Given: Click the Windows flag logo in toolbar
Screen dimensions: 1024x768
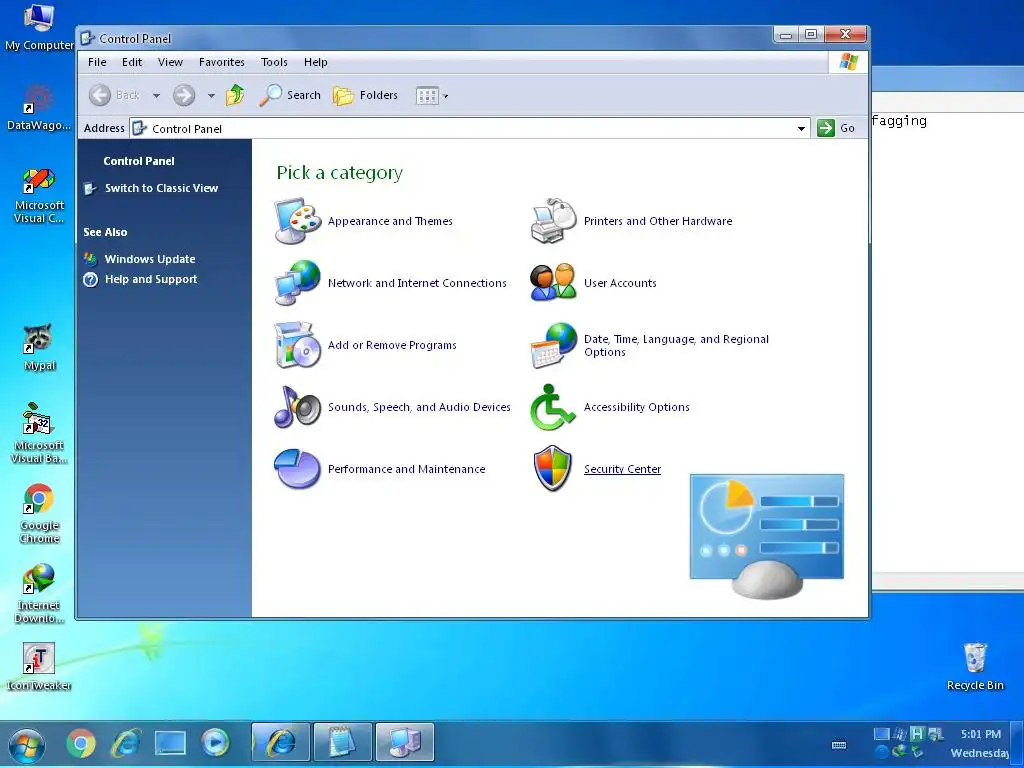Looking at the screenshot, I should coord(848,62).
